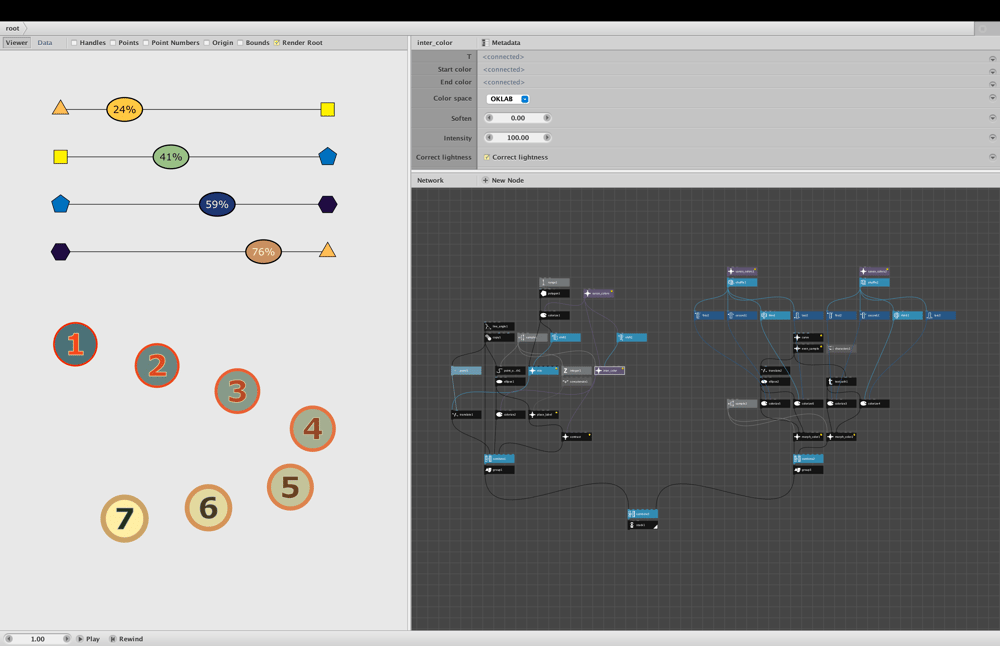Select the contrast node
Image resolution: width=1000 pixels, height=646 pixels.
pyautogui.click(x=577, y=436)
